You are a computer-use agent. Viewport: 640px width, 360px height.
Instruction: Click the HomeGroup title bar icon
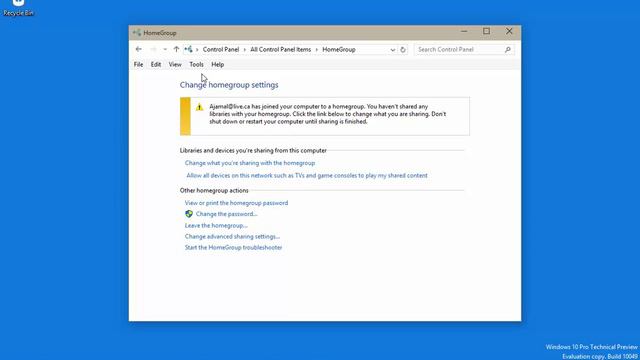point(137,33)
